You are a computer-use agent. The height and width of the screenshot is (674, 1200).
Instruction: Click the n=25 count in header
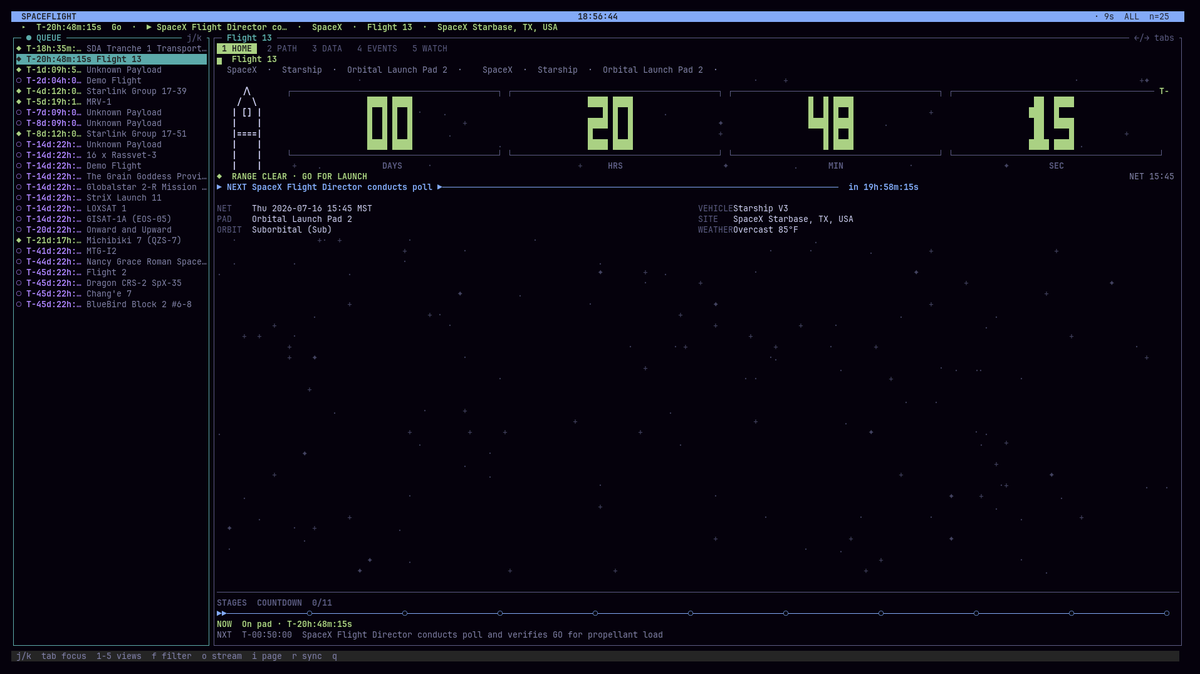pos(1158,17)
